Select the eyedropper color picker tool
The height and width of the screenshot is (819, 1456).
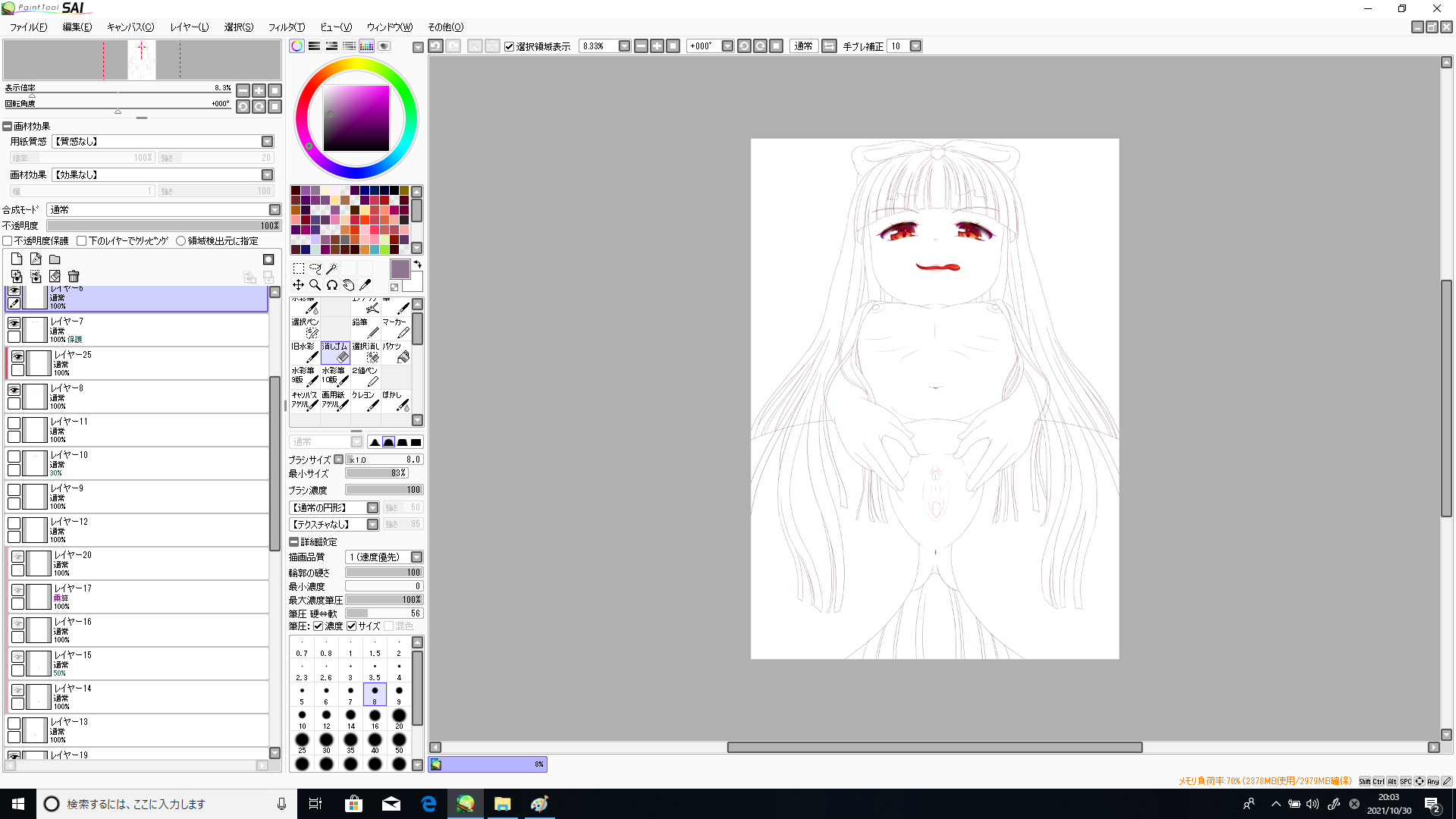(365, 285)
